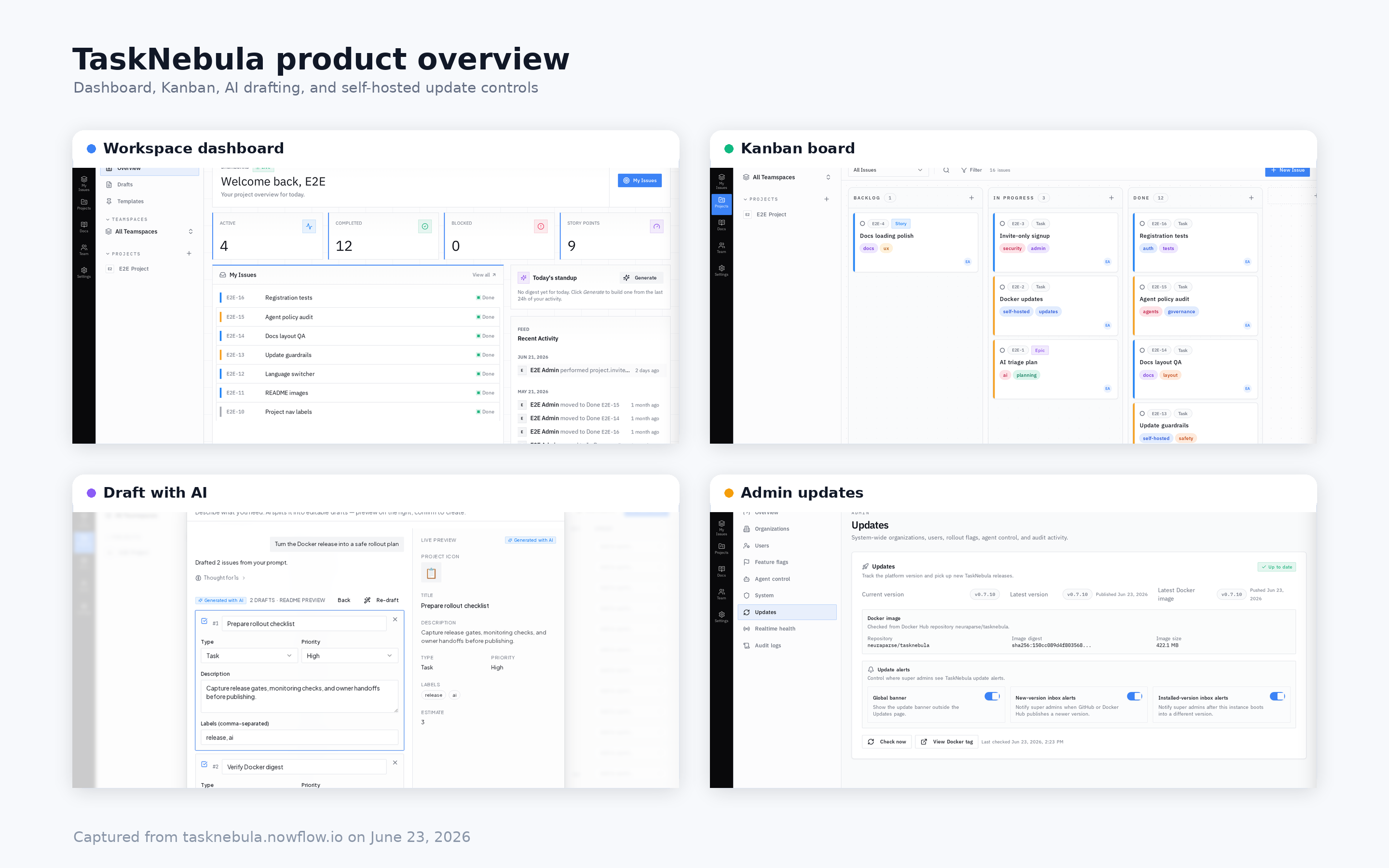Open Settings gear in Kanban board sidebar
The image size is (1389, 868).
coord(722,271)
